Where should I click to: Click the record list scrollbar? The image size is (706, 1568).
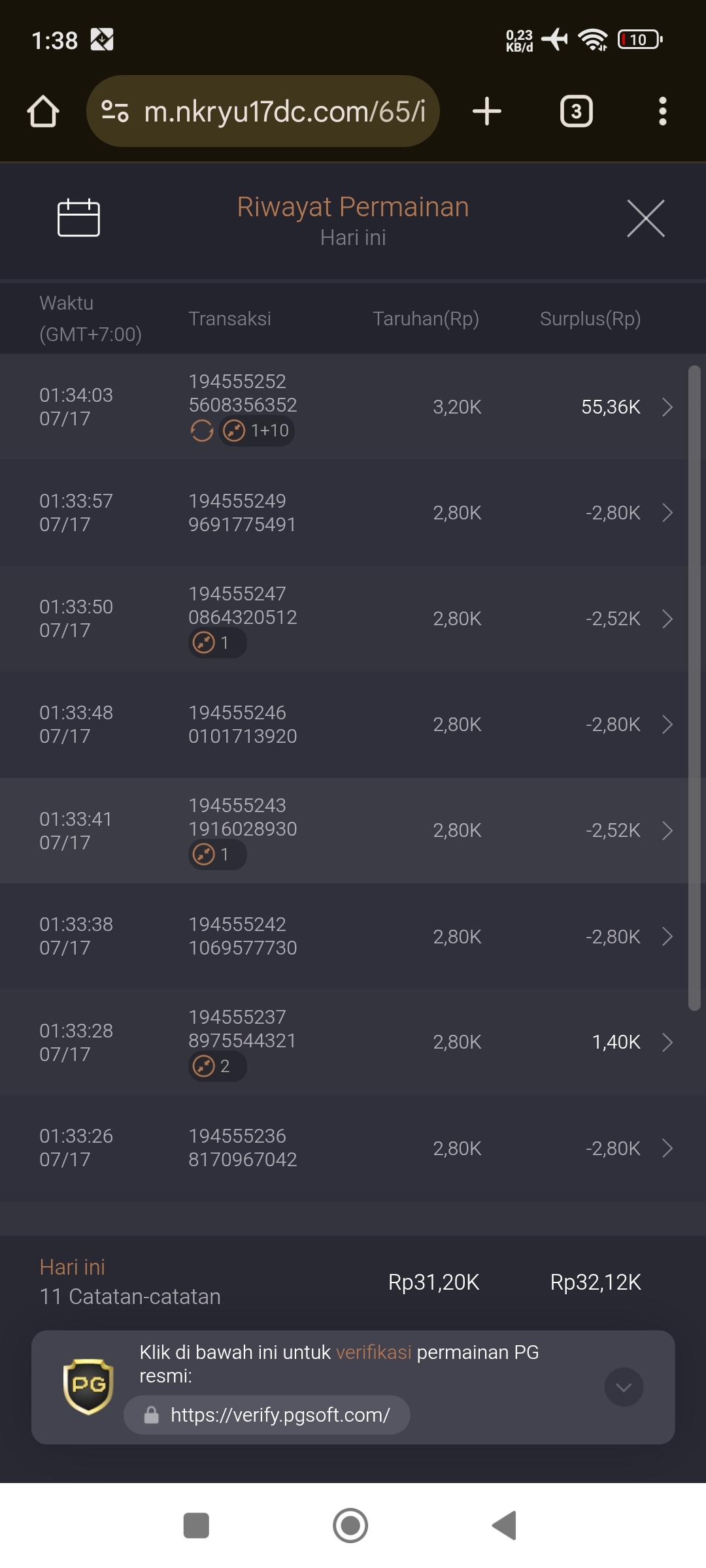tap(694, 689)
